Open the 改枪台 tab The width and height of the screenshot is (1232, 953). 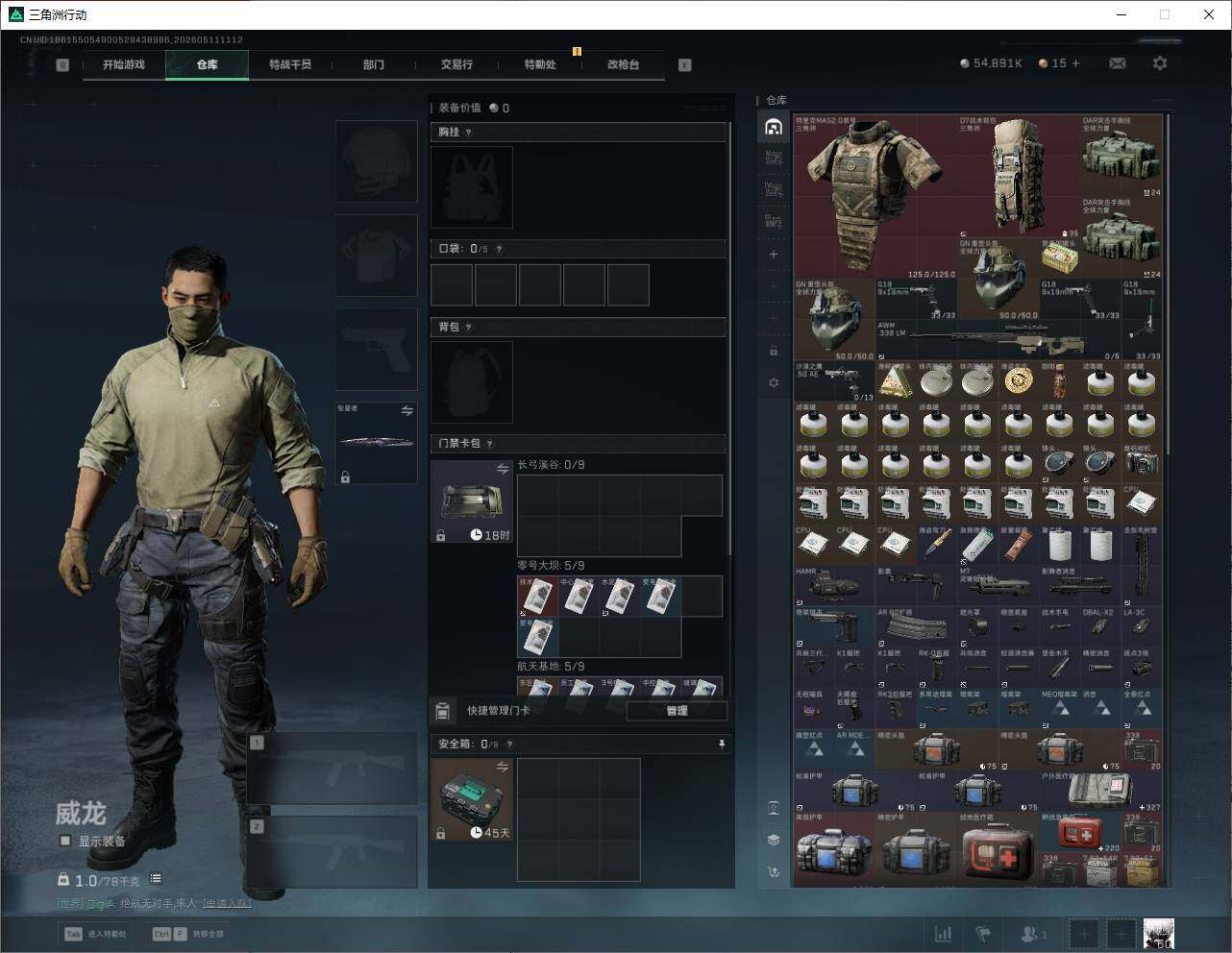point(623,64)
